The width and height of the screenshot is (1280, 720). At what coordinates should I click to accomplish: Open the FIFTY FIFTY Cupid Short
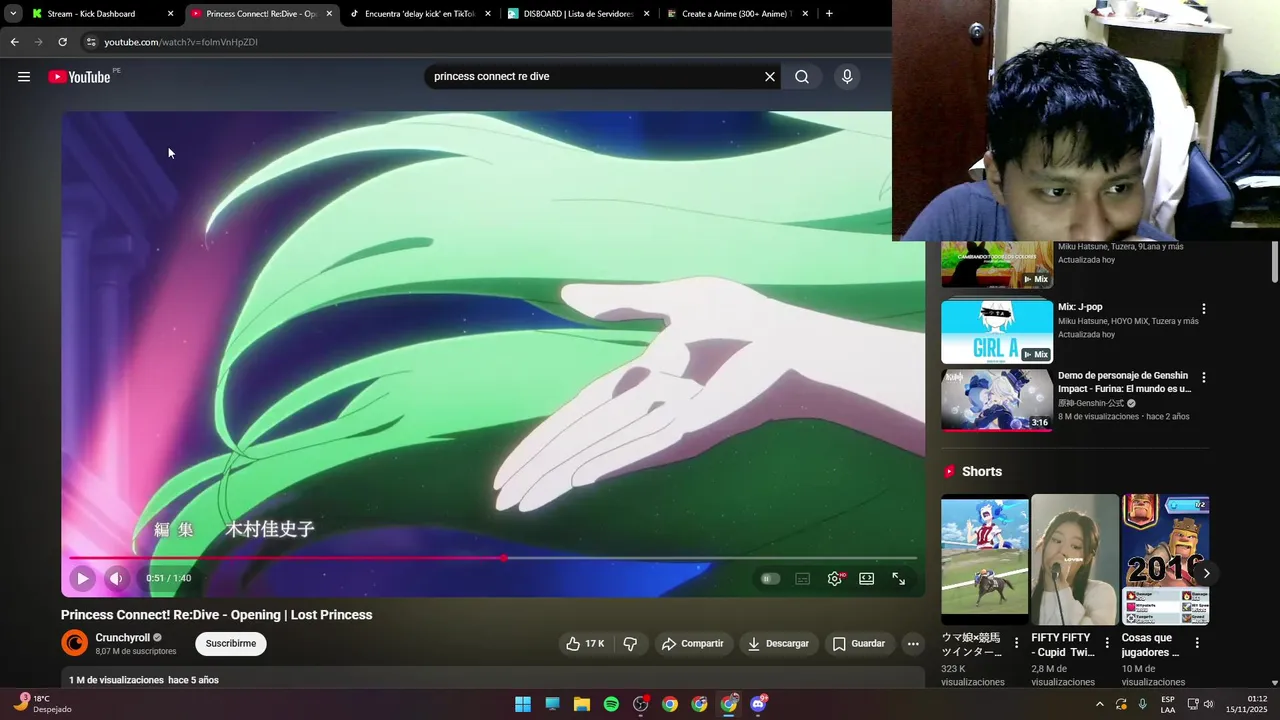click(1075, 560)
